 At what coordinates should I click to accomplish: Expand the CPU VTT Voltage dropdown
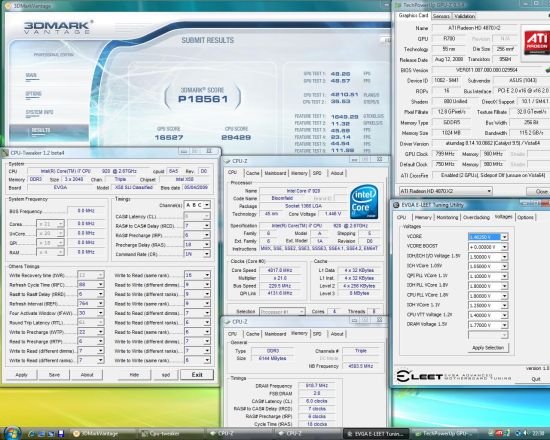tap(504, 315)
